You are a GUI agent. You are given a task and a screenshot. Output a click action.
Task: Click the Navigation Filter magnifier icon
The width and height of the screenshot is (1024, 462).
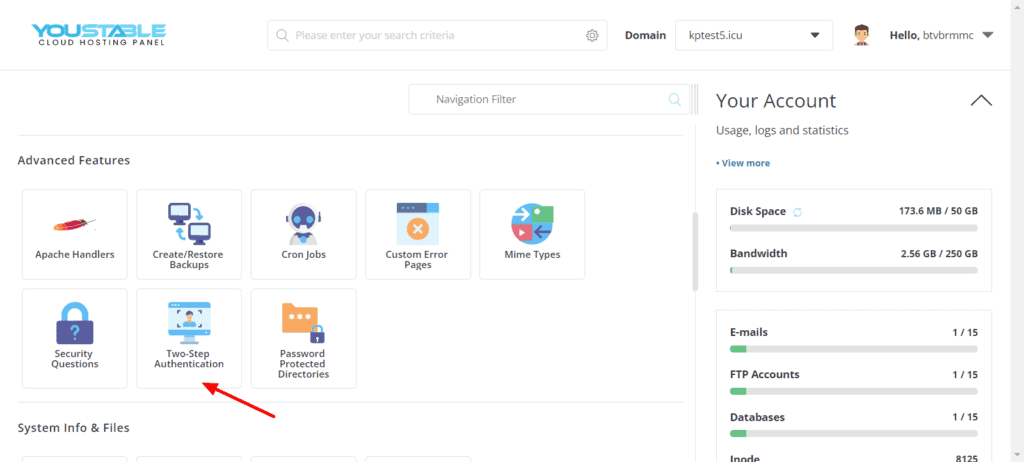coord(675,100)
